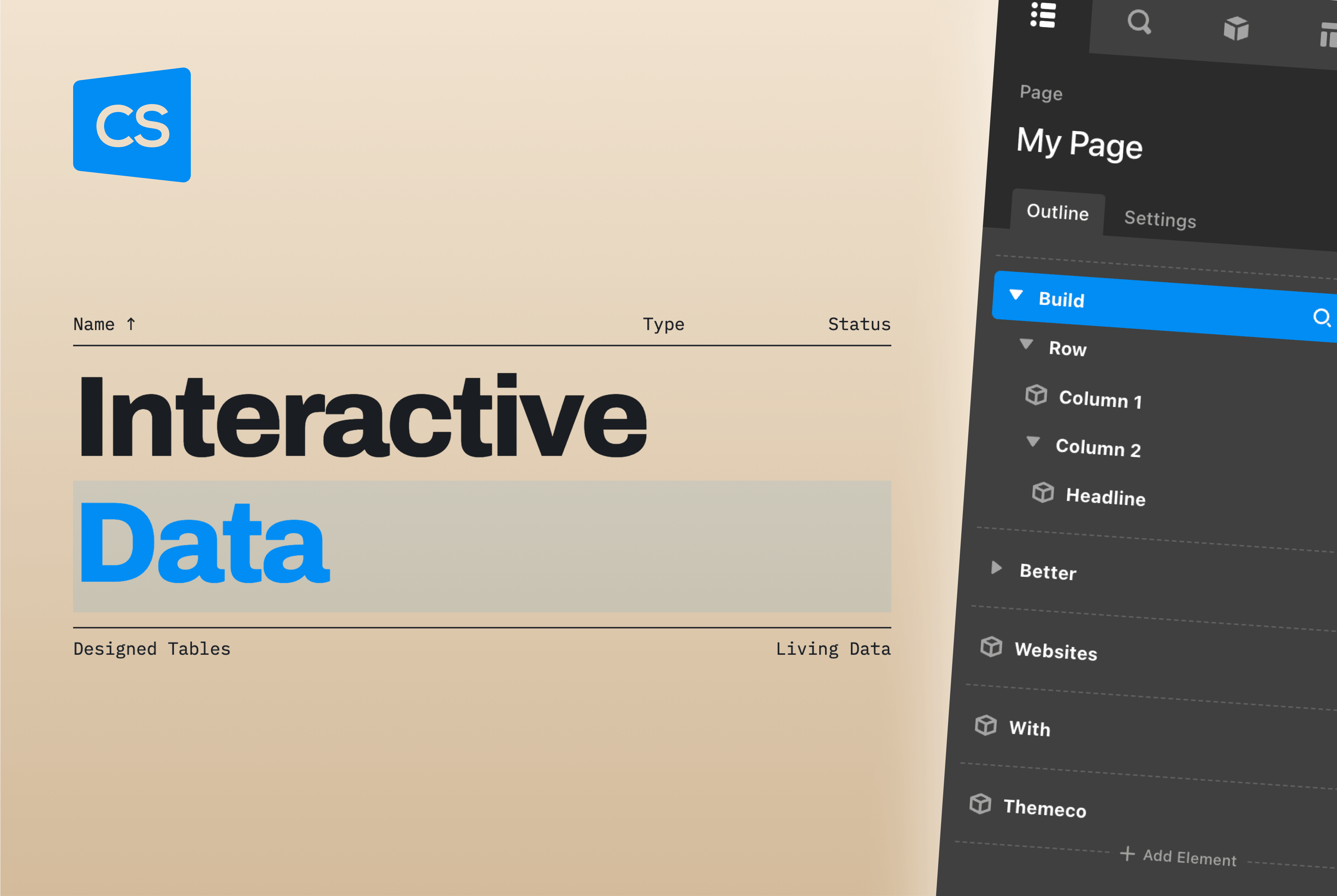Click the cube icon beside Websites
This screenshot has width=1337, height=896.
coord(991,646)
